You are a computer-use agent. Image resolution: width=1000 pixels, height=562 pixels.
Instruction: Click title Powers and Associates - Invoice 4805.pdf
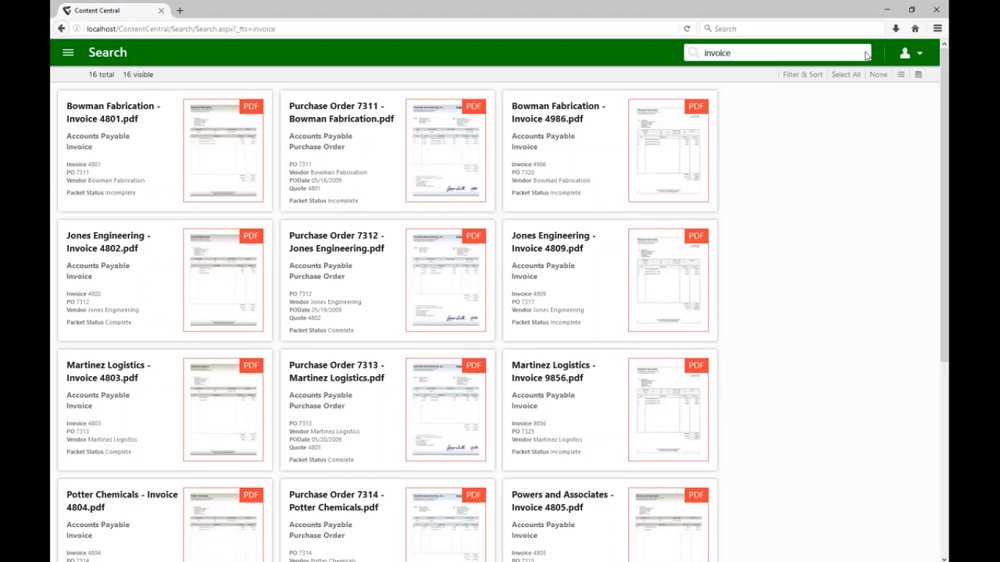562,501
